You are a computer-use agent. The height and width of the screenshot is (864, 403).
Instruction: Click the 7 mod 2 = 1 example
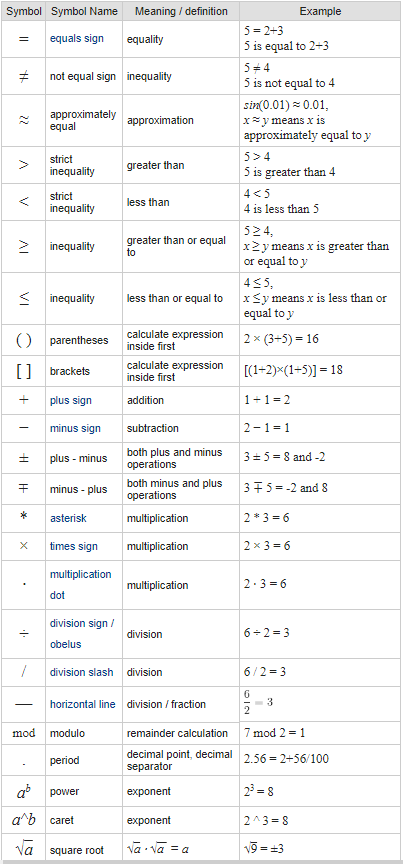click(275, 733)
